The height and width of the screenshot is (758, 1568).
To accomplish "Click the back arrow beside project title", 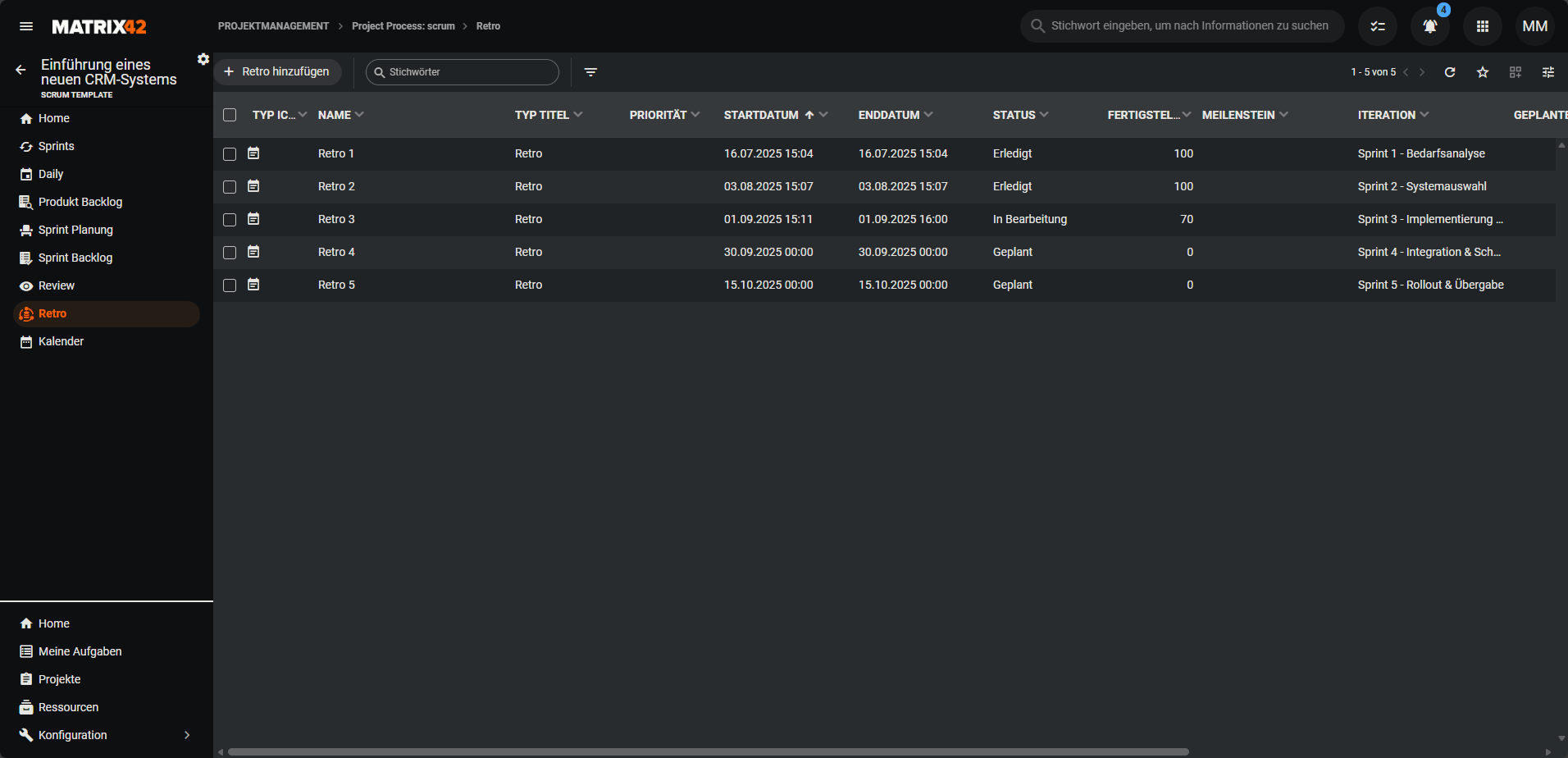I will [x=21, y=71].
